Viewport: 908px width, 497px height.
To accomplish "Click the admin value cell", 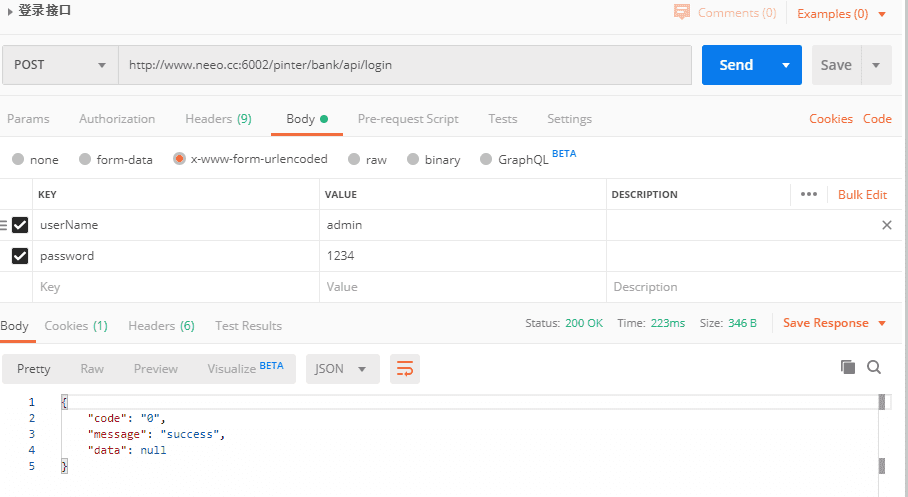I will click(463, 225).
